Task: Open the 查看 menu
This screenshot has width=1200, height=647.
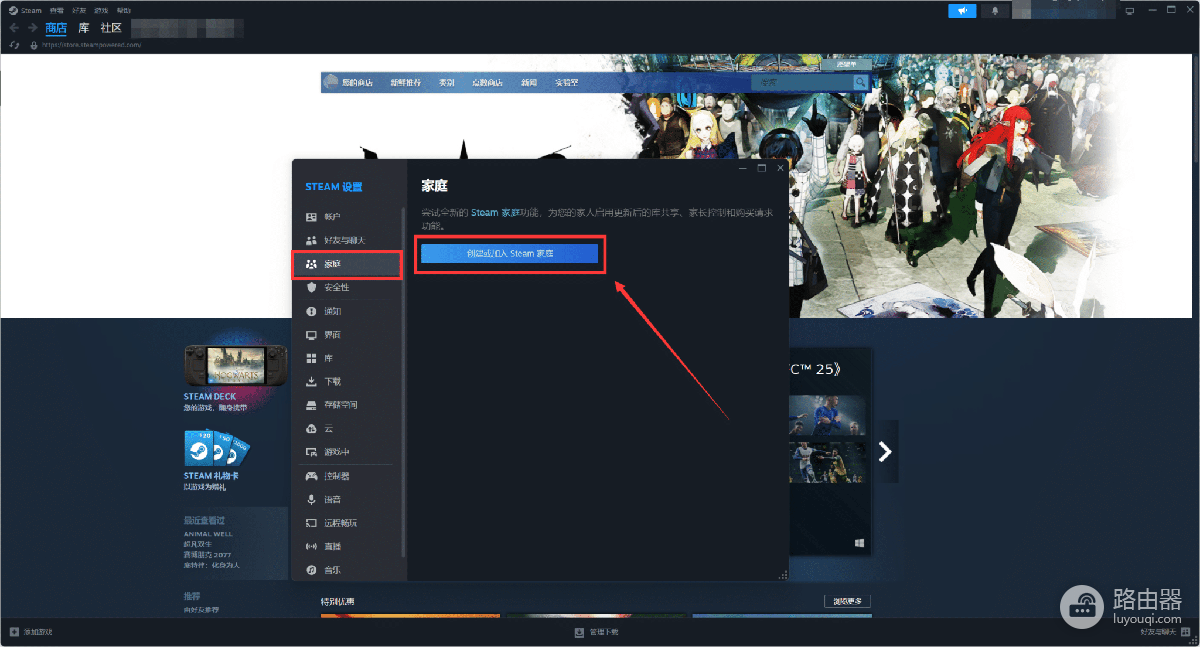Action: [56, 10]
